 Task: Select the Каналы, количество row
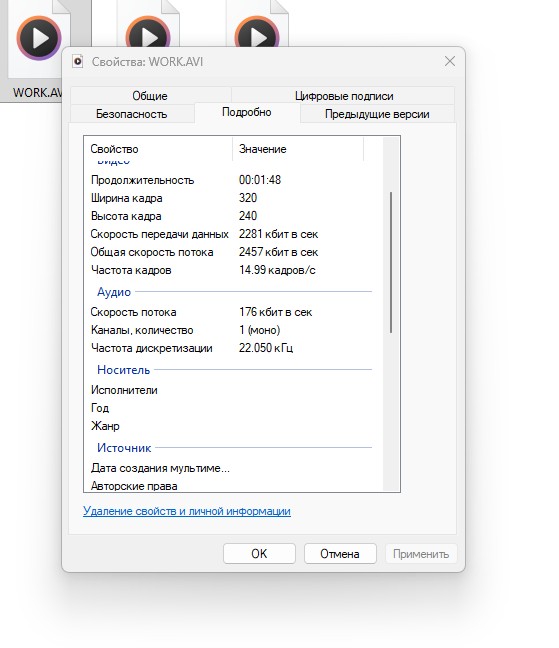click(x=231, y=330)
